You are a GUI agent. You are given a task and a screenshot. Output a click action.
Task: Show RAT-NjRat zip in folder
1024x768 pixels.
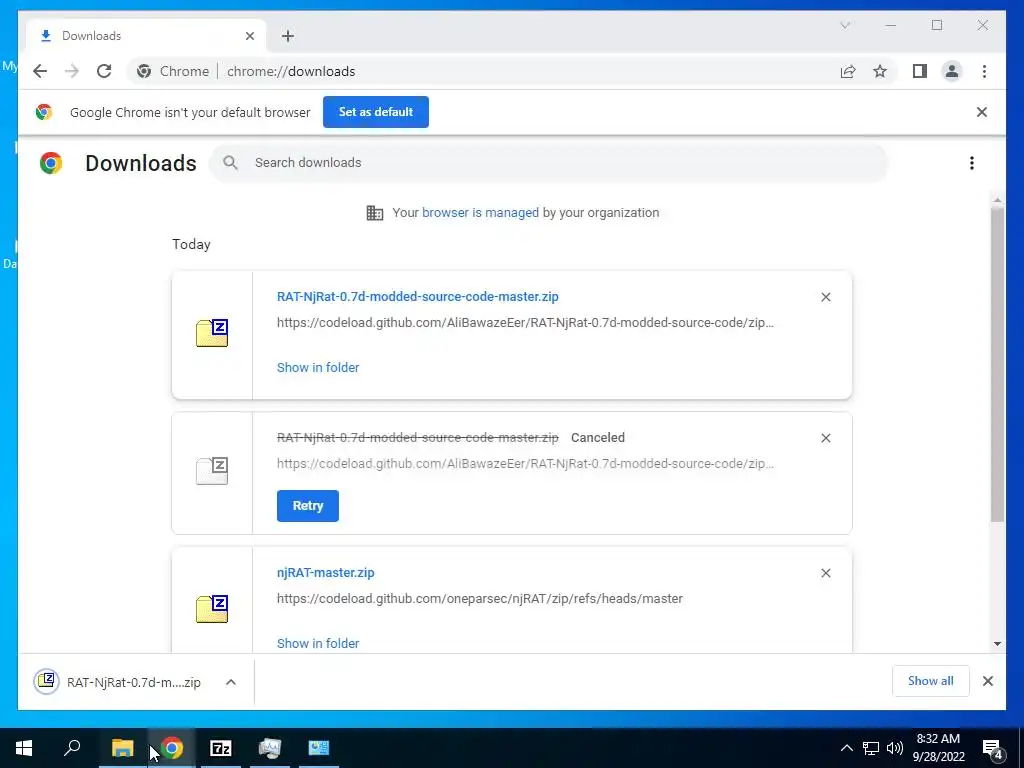[x=318, y=368]
